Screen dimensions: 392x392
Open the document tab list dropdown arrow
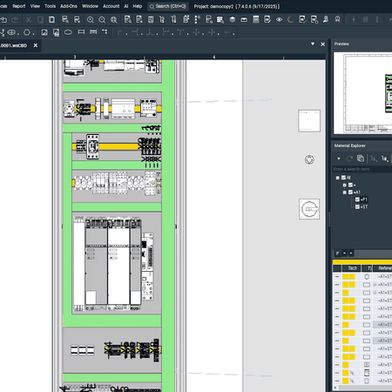click(313, 44)
